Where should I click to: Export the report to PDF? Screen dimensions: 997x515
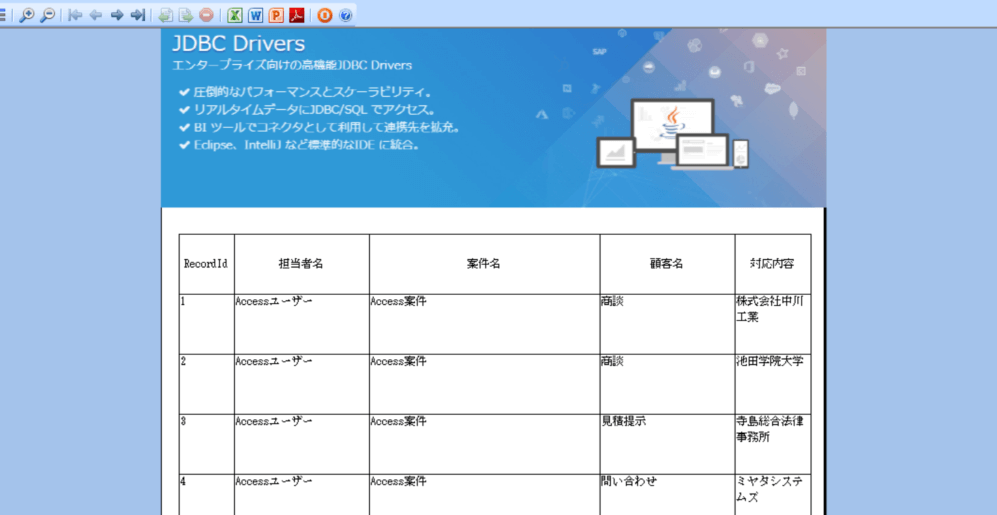pyautogui.click(x=297, y=15)
